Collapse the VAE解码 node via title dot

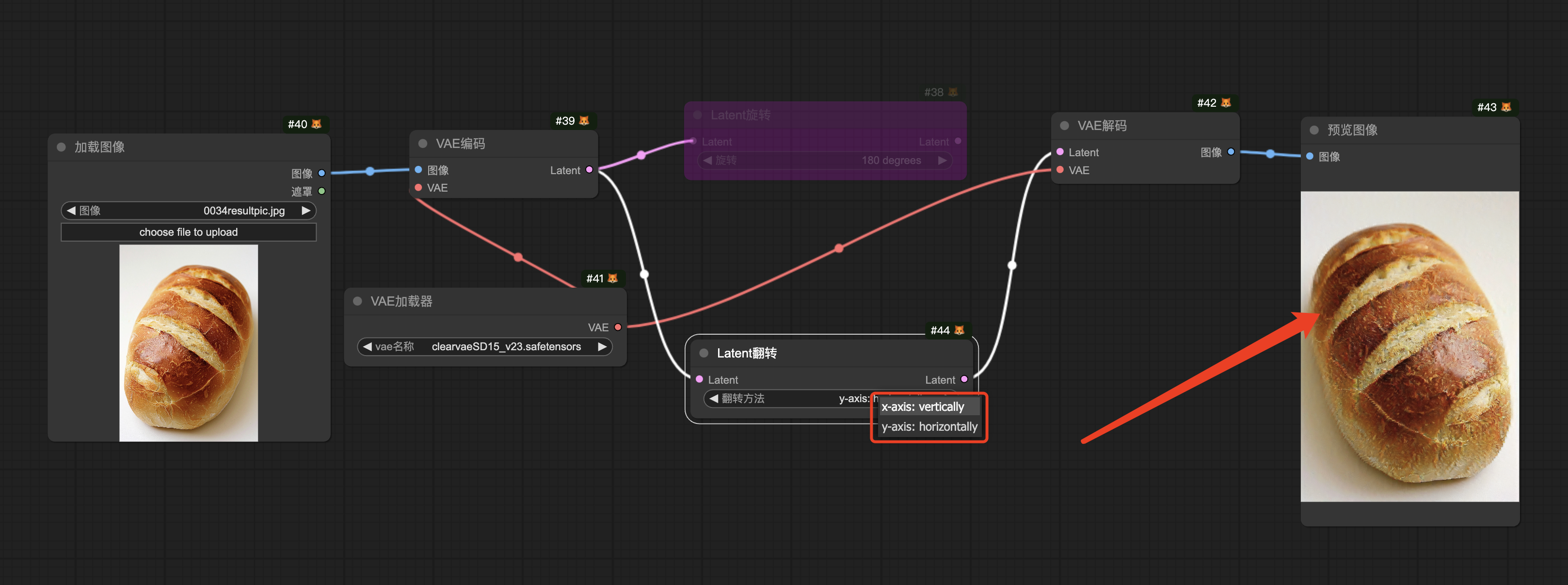coord(1065,126)
